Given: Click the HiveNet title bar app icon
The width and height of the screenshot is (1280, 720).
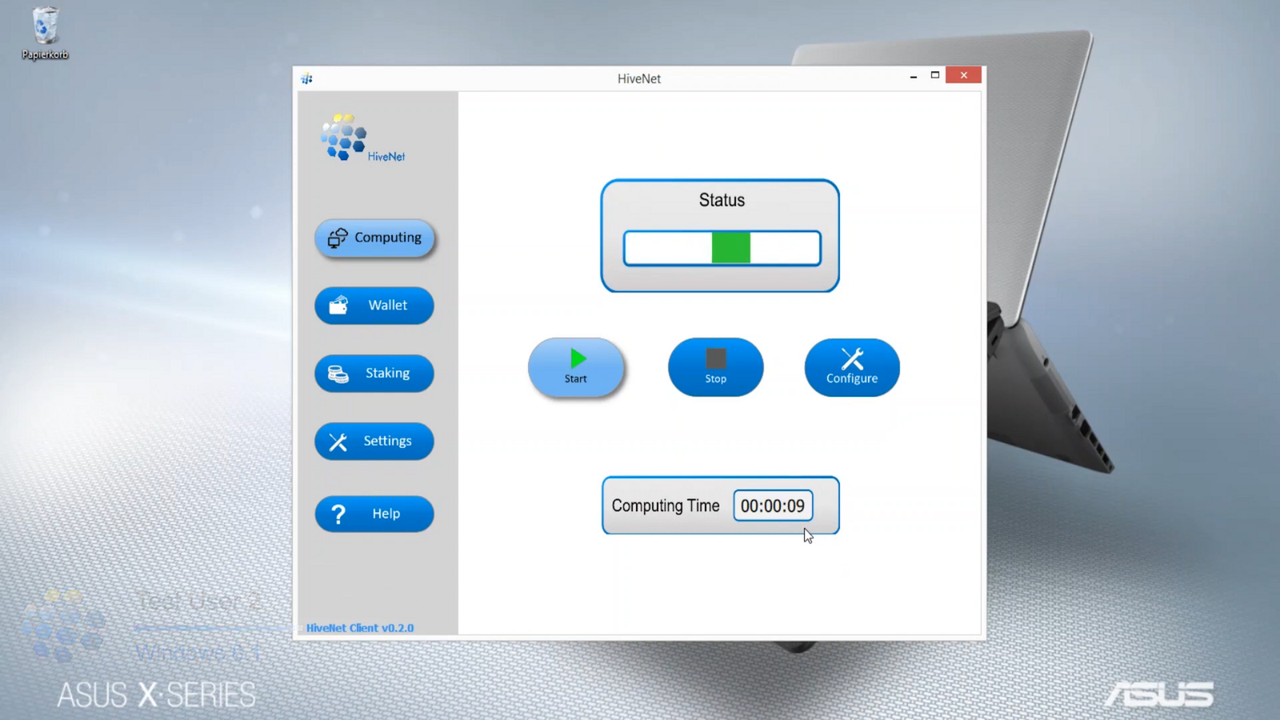Looking at the screenshot, I should (307, 78).
